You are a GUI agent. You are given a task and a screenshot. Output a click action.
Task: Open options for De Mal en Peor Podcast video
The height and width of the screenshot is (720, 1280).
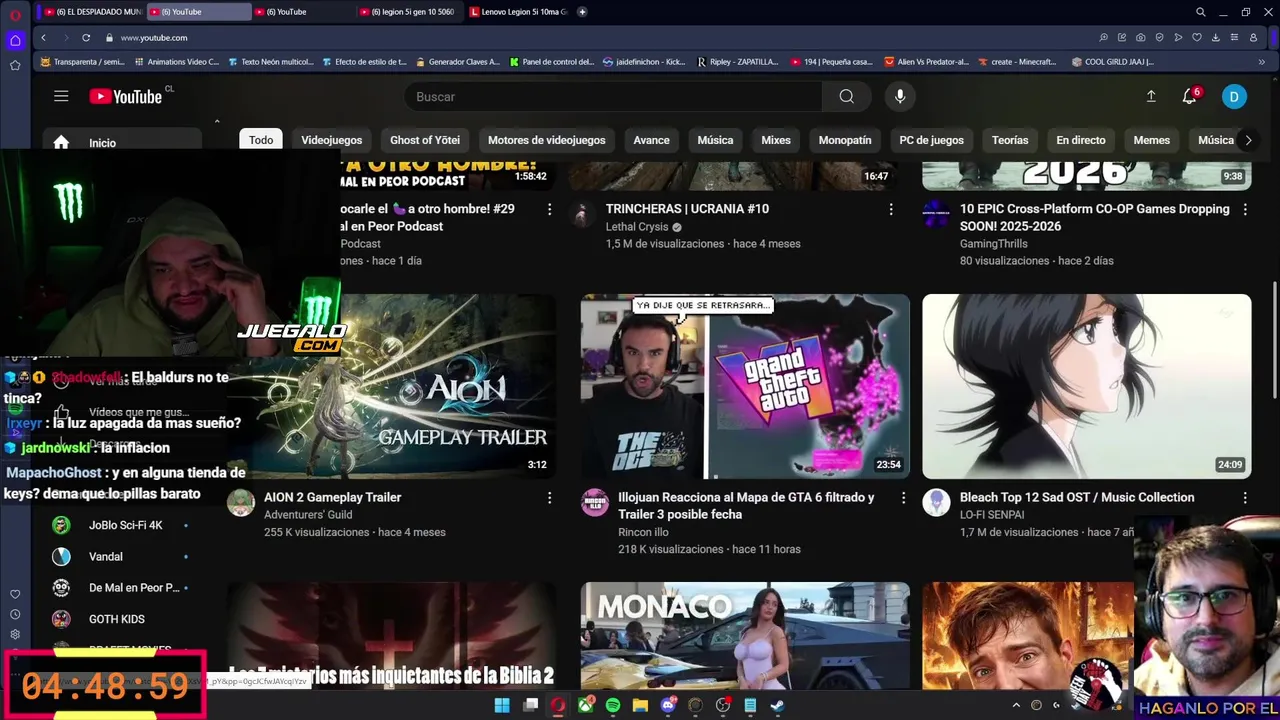[549, 209]
